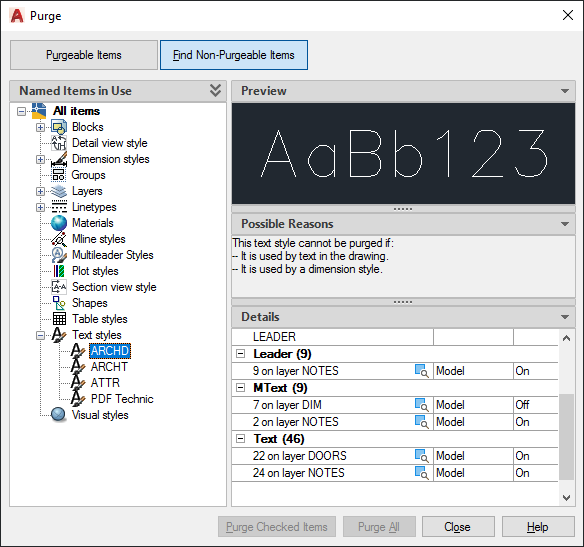The height and width of the screenshot is (547, 584).
Task: Click the Blocks category icon
Action: [x=59, y=127]
